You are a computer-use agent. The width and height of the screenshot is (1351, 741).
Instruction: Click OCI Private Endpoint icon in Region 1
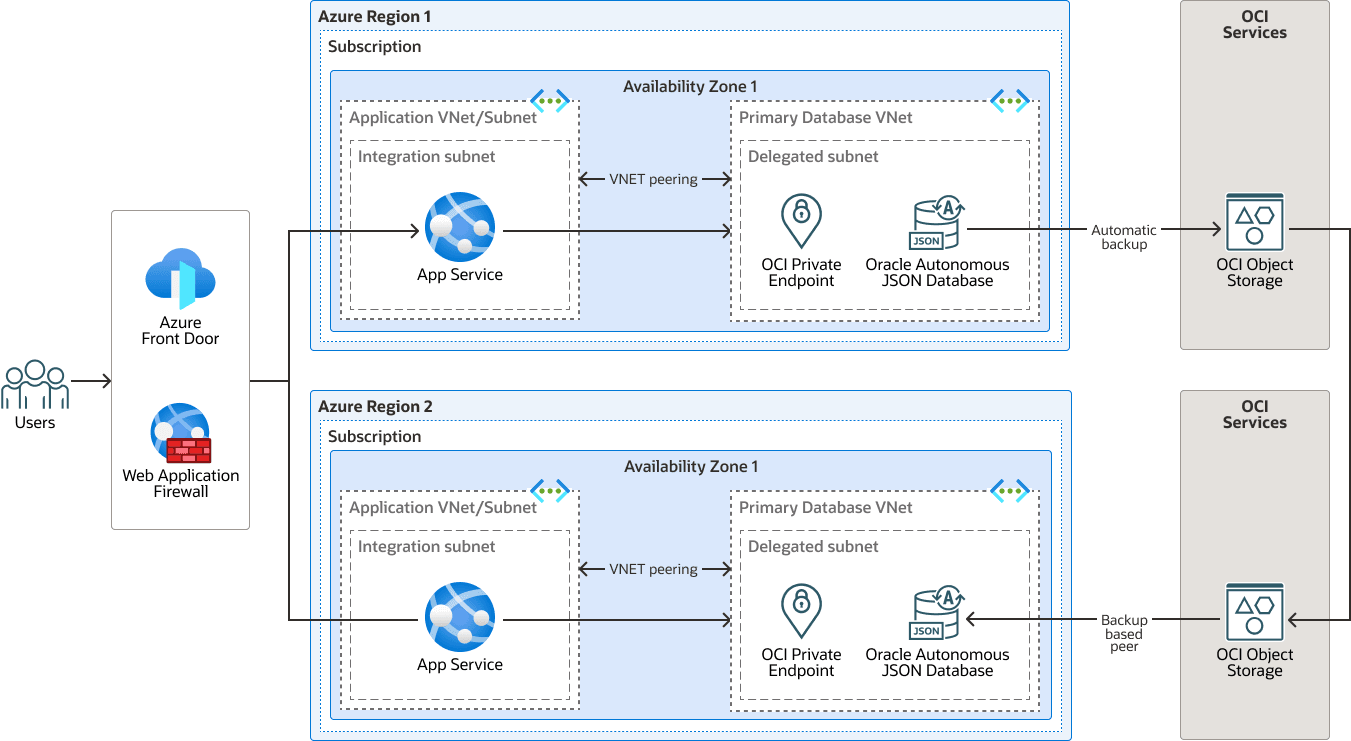click(x=801, y=221)
